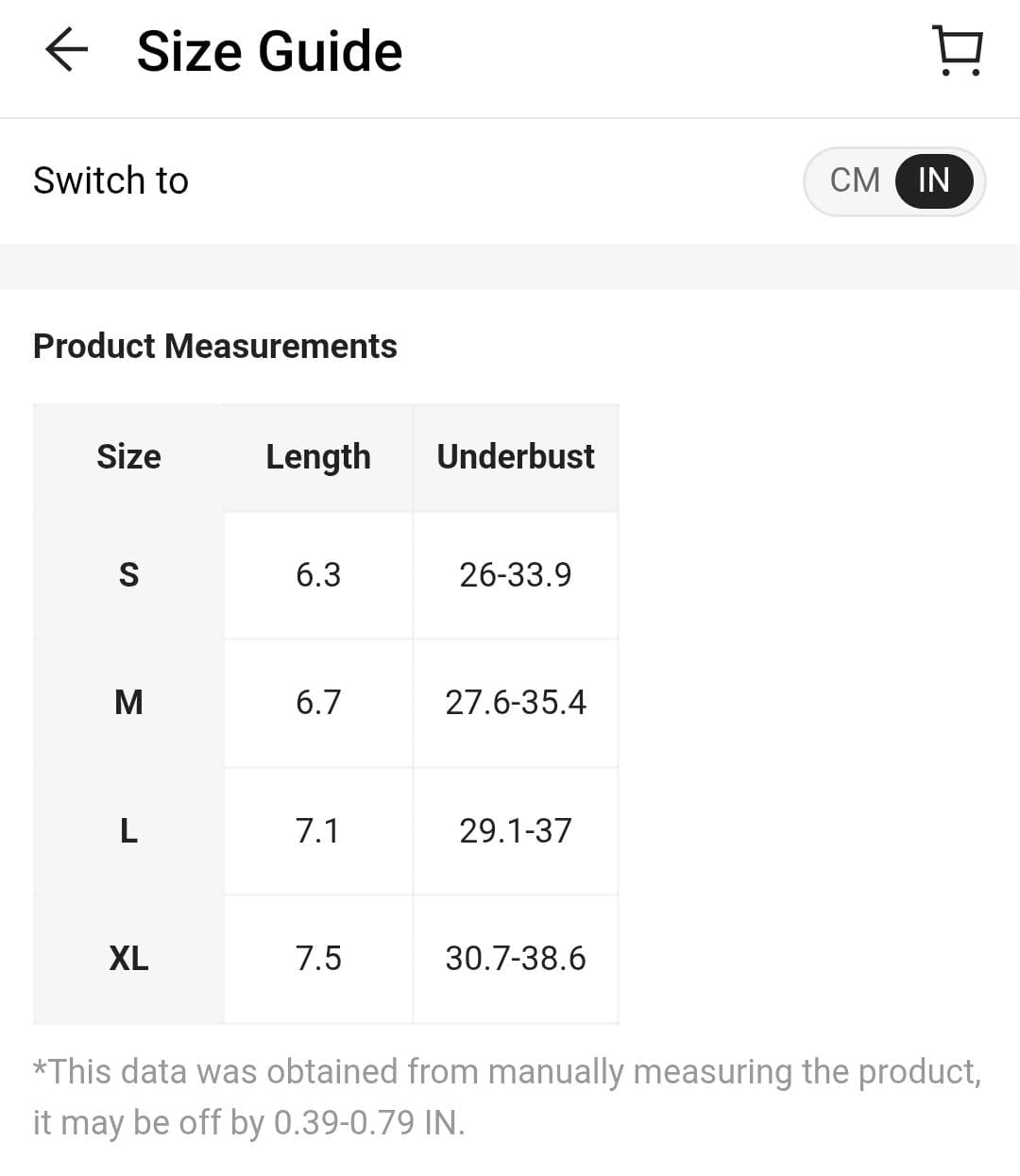Tap the 27.6-35.4 underbust value
The image size is (1020, 1176).
(516, 703)
